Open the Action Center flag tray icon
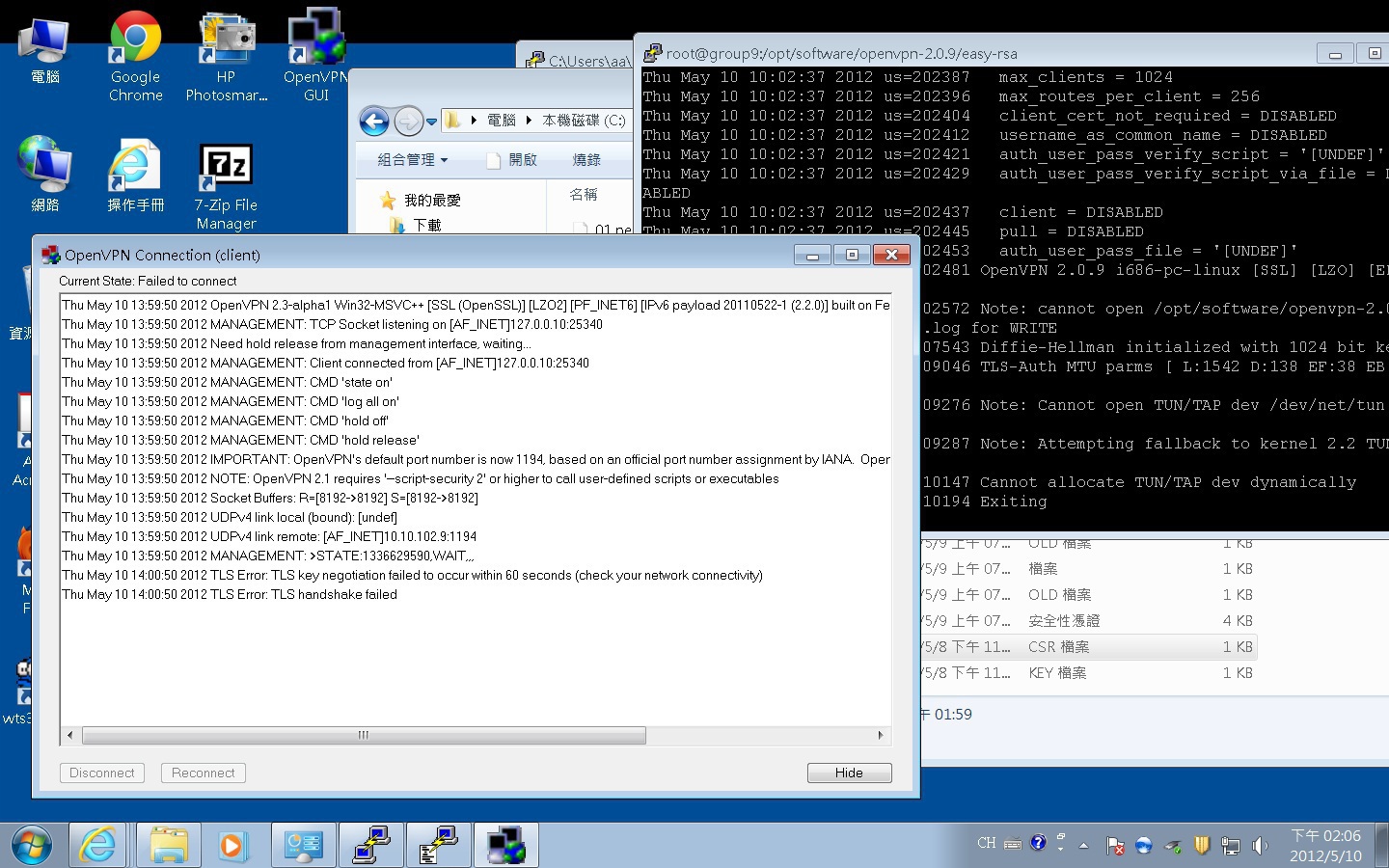Image resolution: width=1389 pixels, height=868 pixels. pos(1115,846)
